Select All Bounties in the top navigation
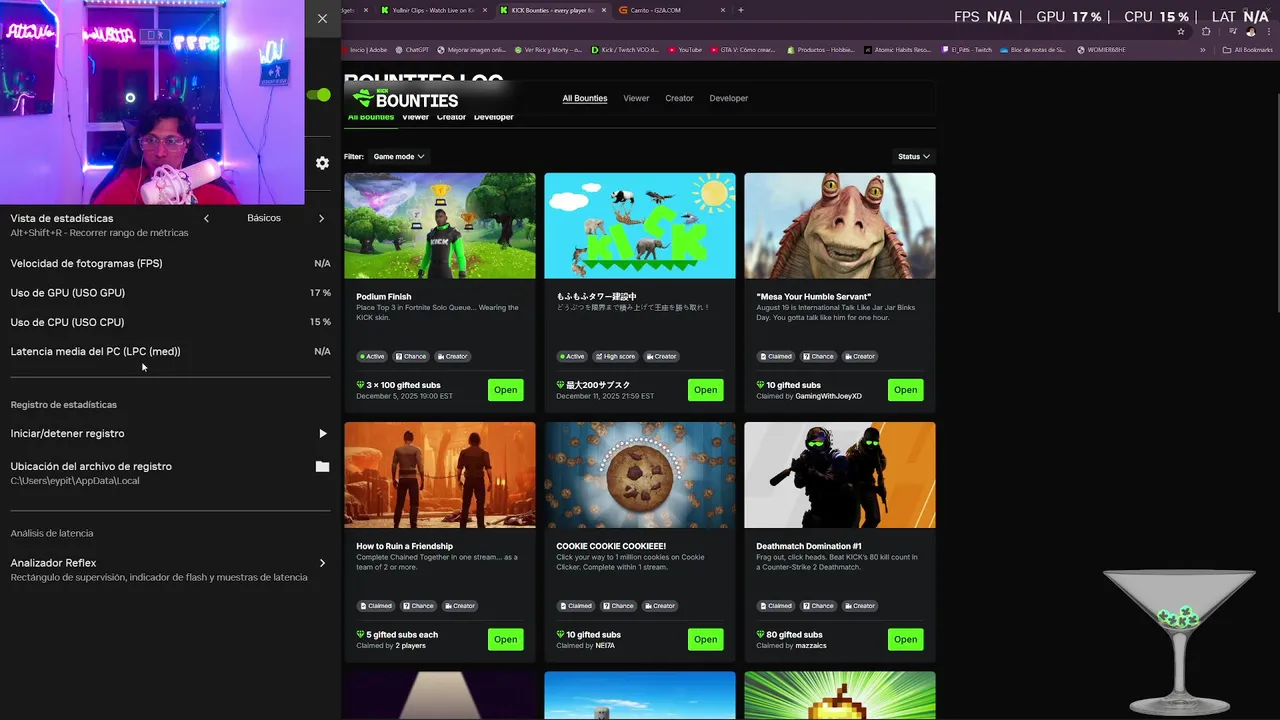This screenshot has height=720, width=1280. [x=585, y=98]
